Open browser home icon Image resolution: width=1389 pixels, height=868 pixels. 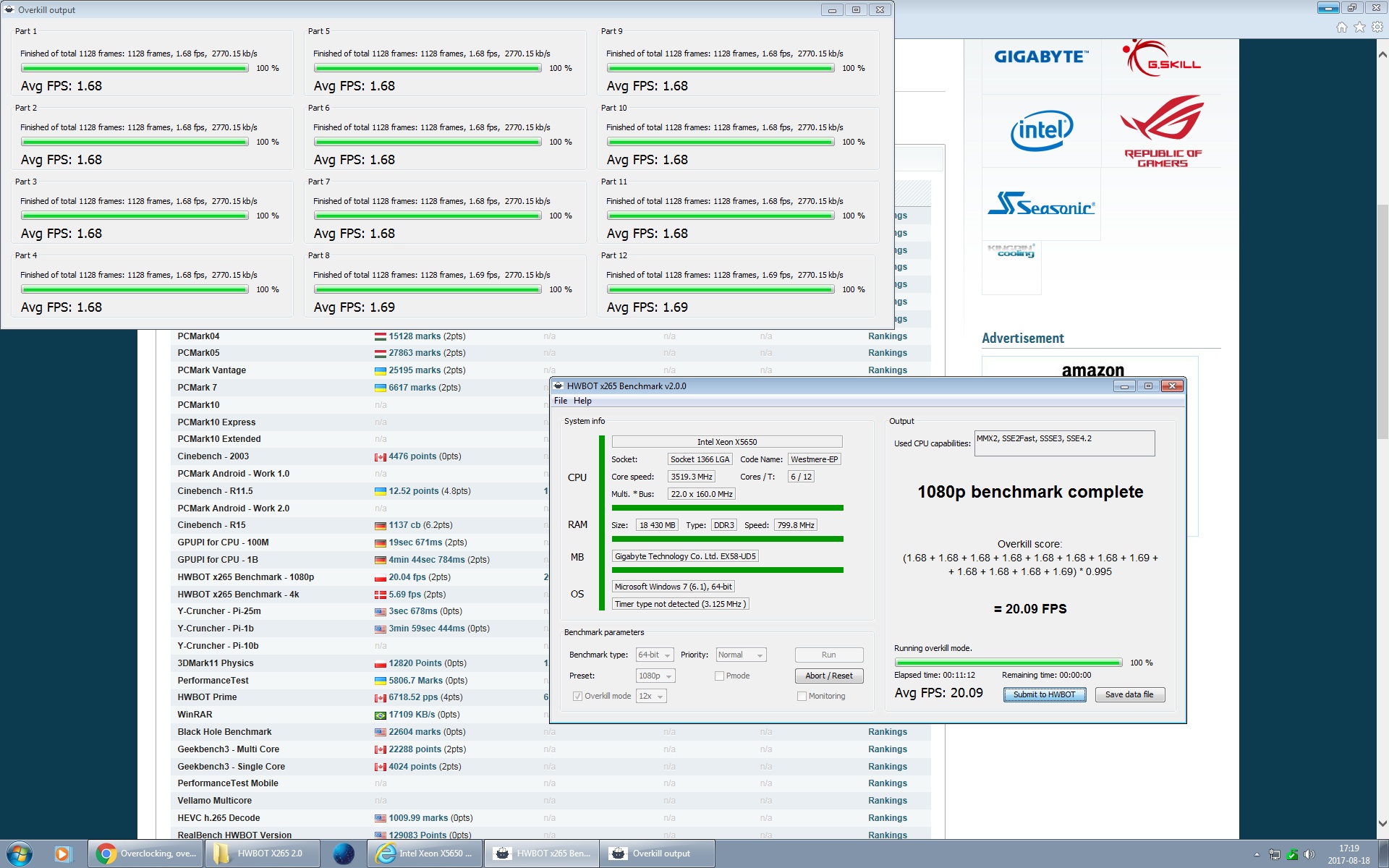[1342, 27]
